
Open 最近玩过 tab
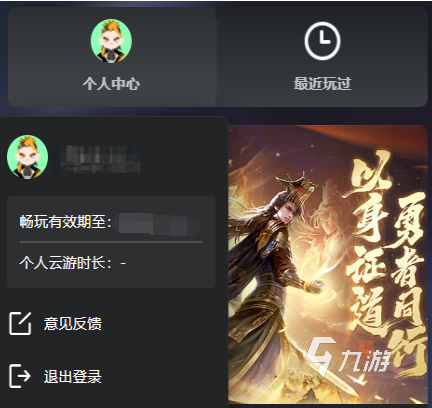(x=322, y=57)
